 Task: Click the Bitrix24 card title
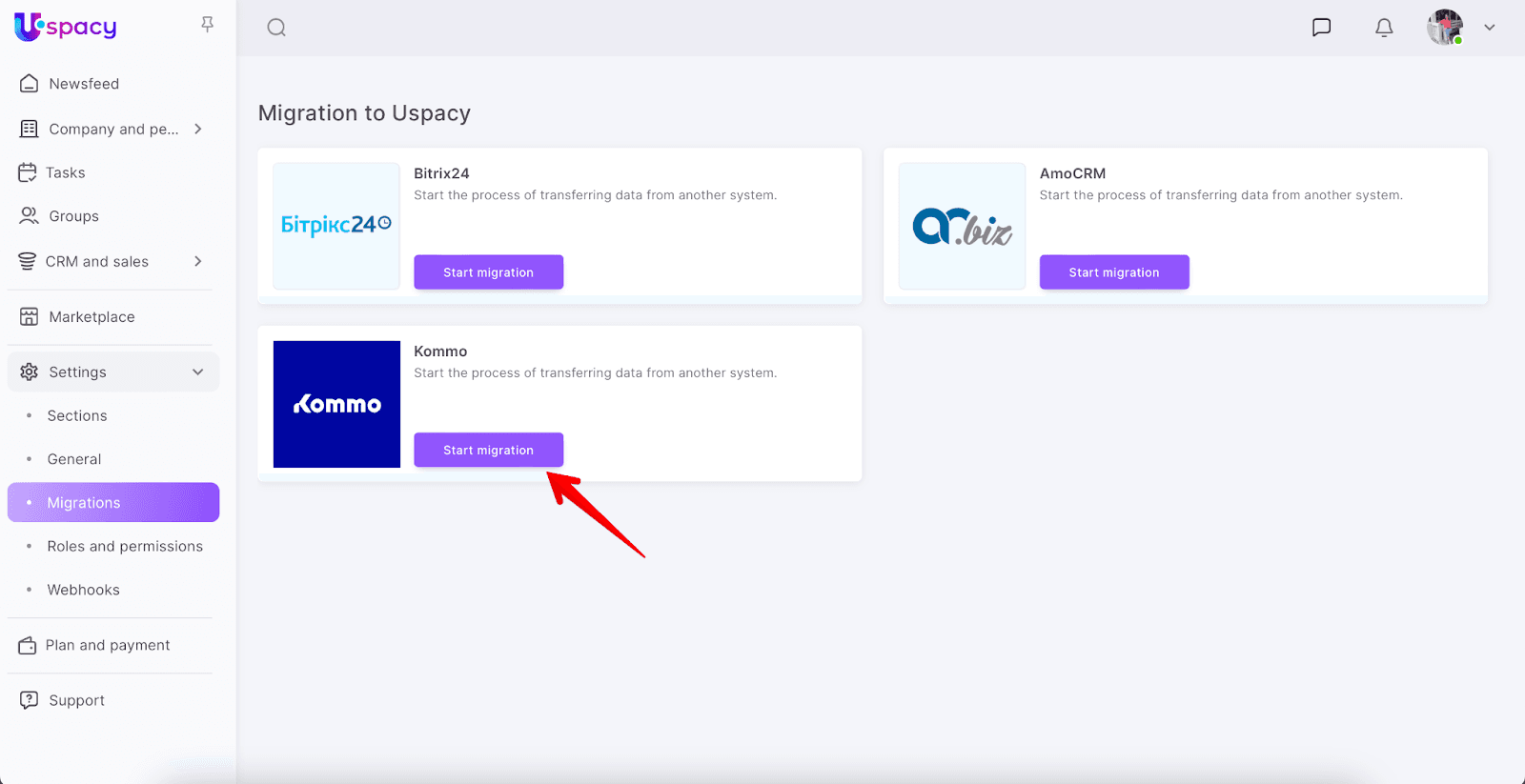pyautogui.click(x=441, y=173)
